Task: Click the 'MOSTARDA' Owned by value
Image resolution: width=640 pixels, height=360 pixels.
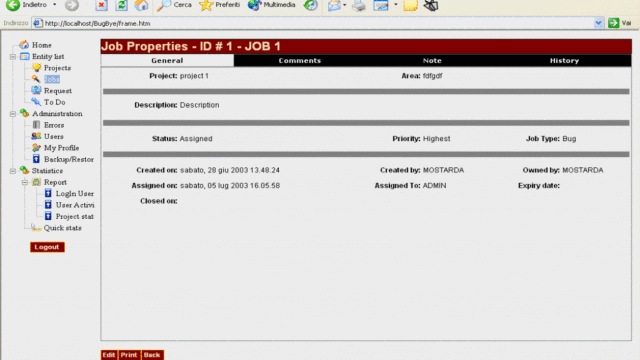Action: [x=582, y=170]
